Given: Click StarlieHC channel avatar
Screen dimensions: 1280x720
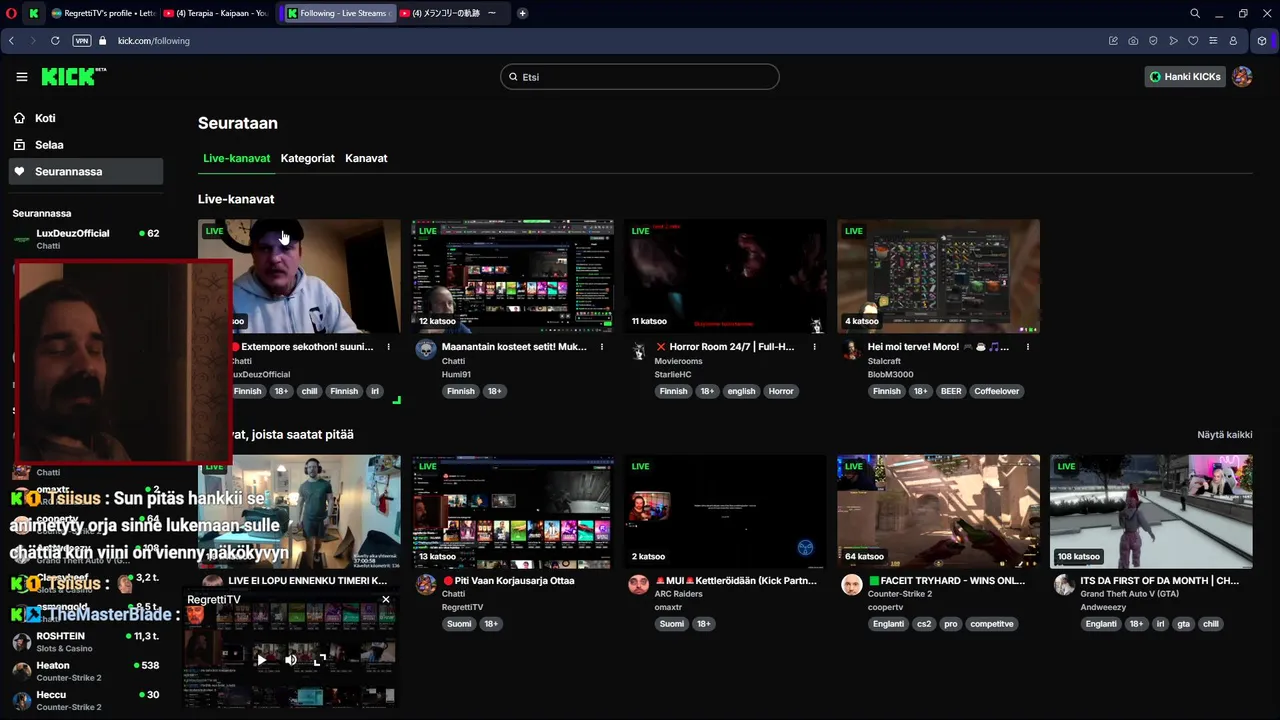Looking at the screenshot, I should (639, 350).
